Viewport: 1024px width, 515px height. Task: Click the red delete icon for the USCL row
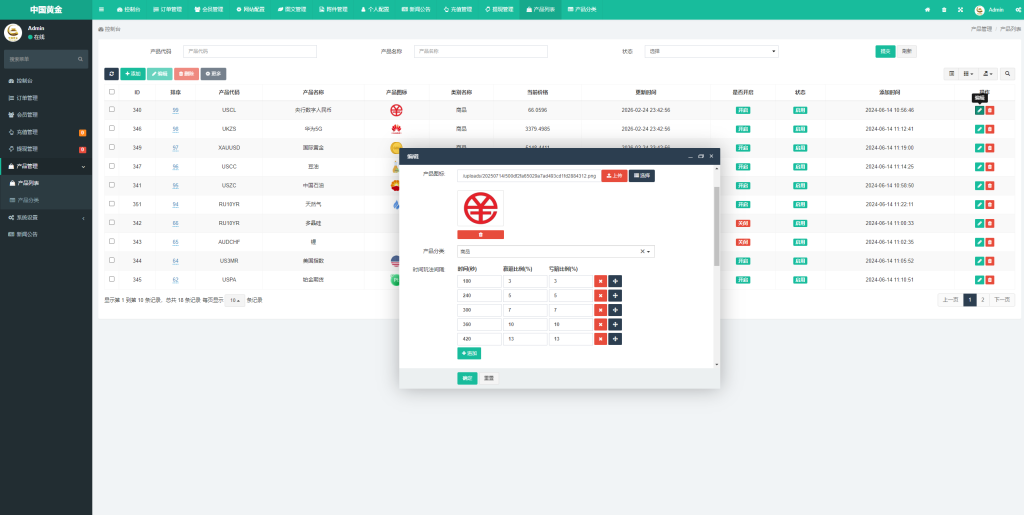990,110
